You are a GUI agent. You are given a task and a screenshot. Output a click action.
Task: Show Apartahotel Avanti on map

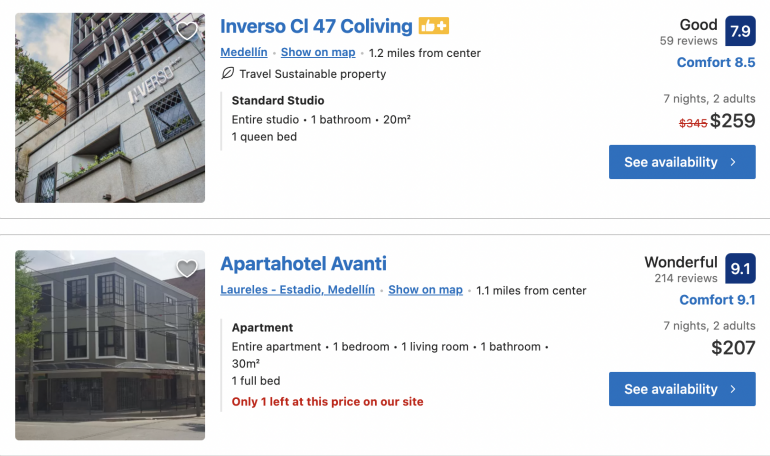pyautogui.click(x=425, y=290)
